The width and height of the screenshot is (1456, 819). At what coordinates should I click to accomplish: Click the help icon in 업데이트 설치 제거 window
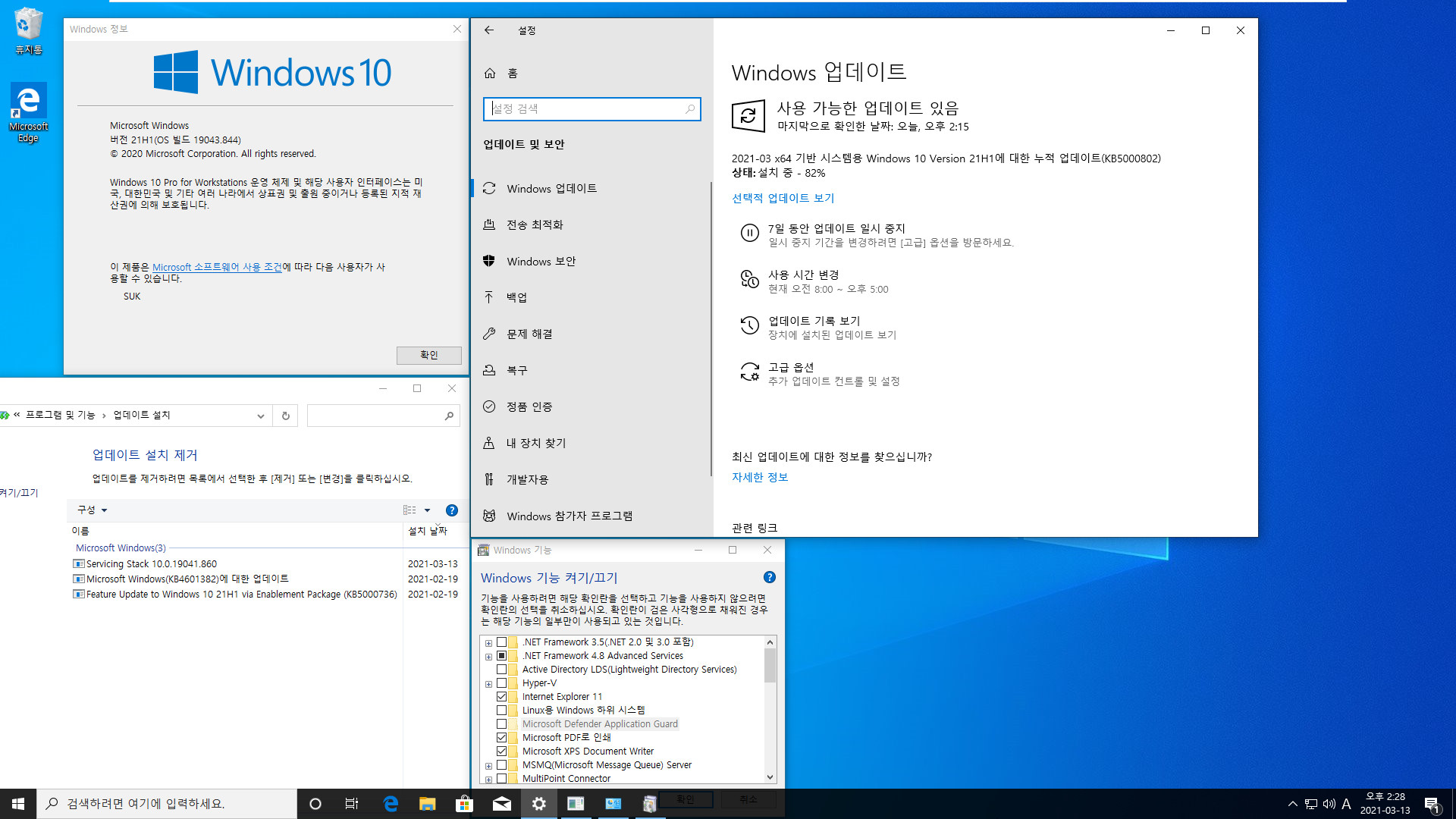(452, 510)
